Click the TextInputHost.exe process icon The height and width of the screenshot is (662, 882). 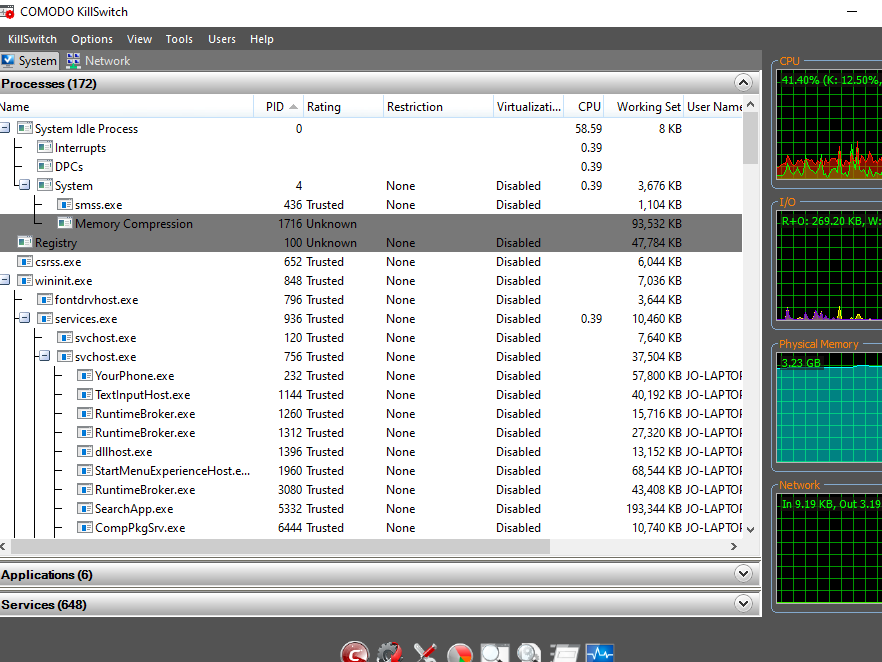[x=85, y=395]
